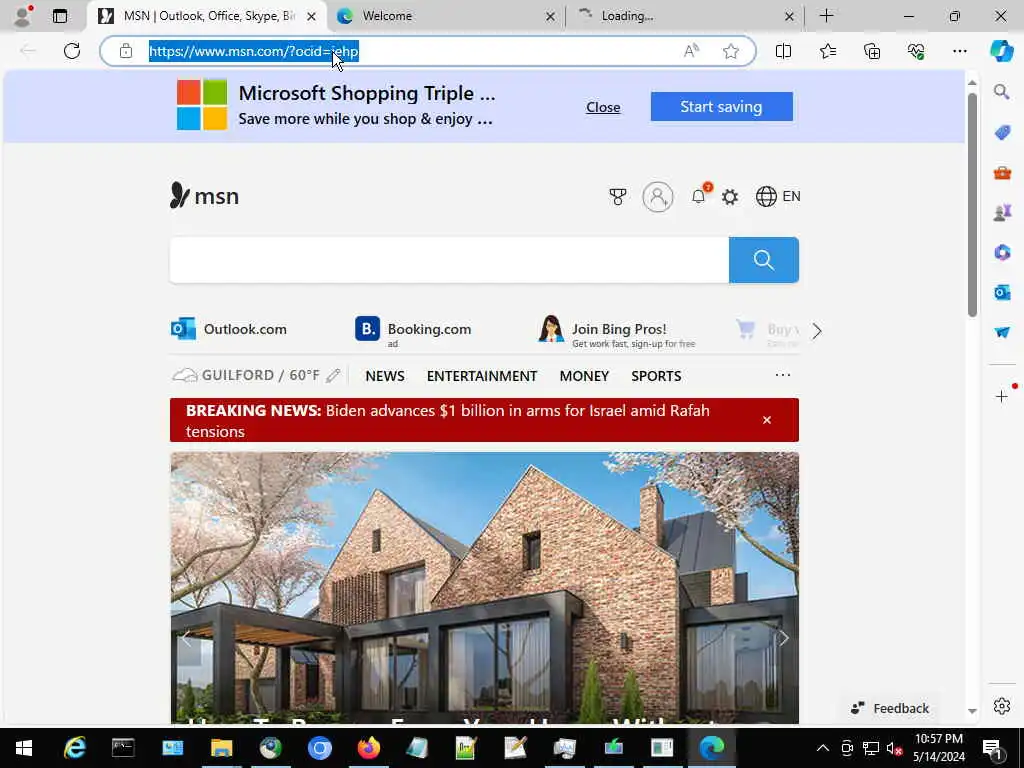Open the tab actions menu icon

point(60,16)
